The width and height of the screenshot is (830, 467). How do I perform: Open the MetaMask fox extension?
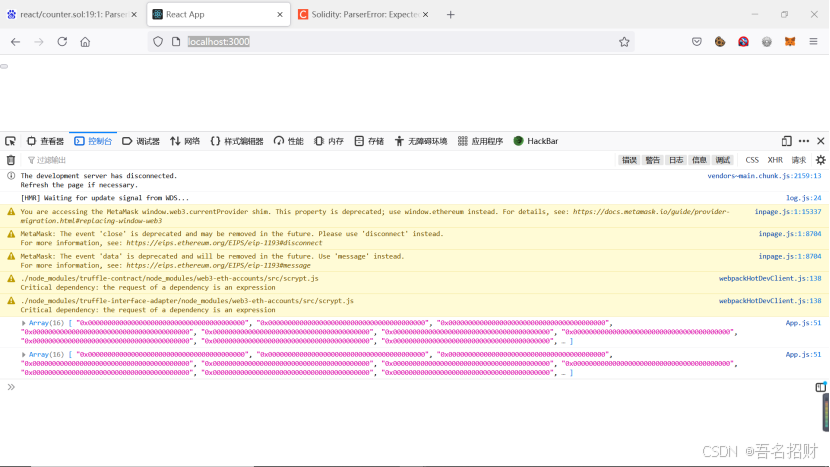(790, 42)
